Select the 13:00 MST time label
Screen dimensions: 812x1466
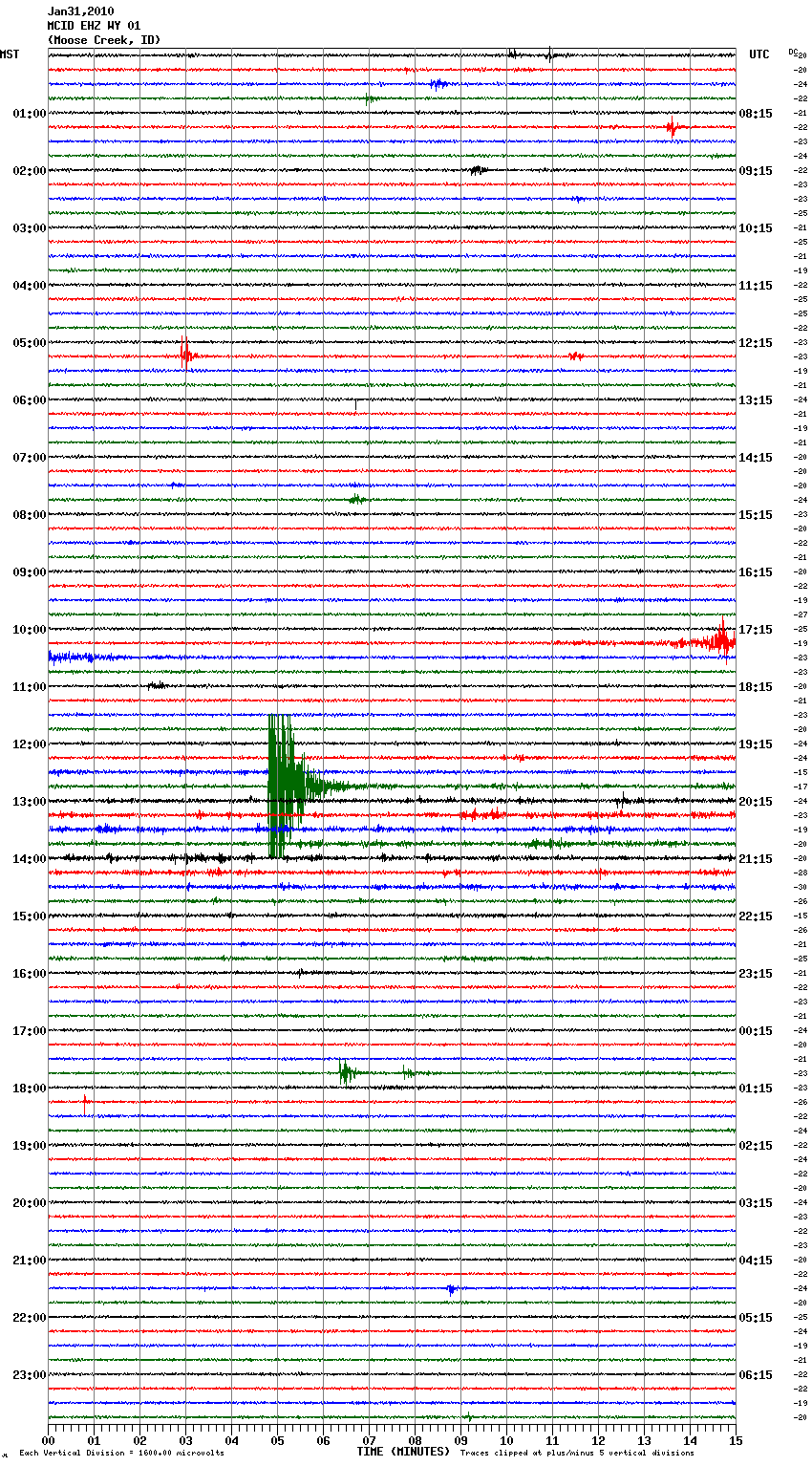[30, 802]
